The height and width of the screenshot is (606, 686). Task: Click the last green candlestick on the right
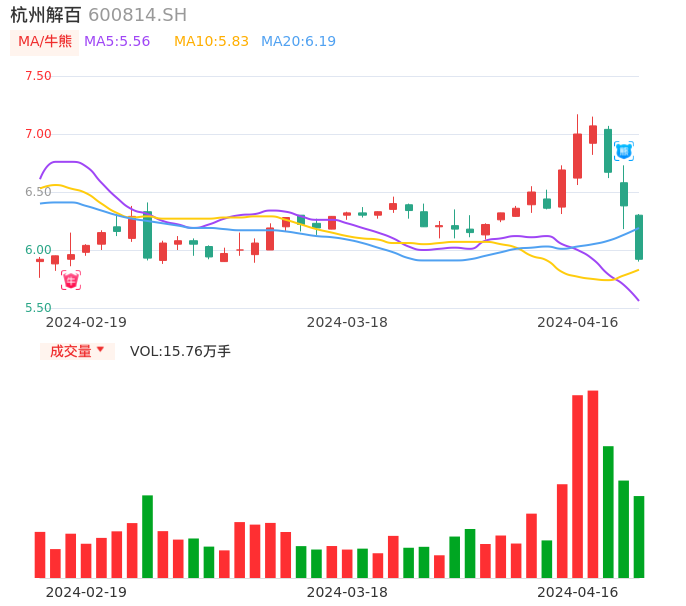click(x=639, y=238)
